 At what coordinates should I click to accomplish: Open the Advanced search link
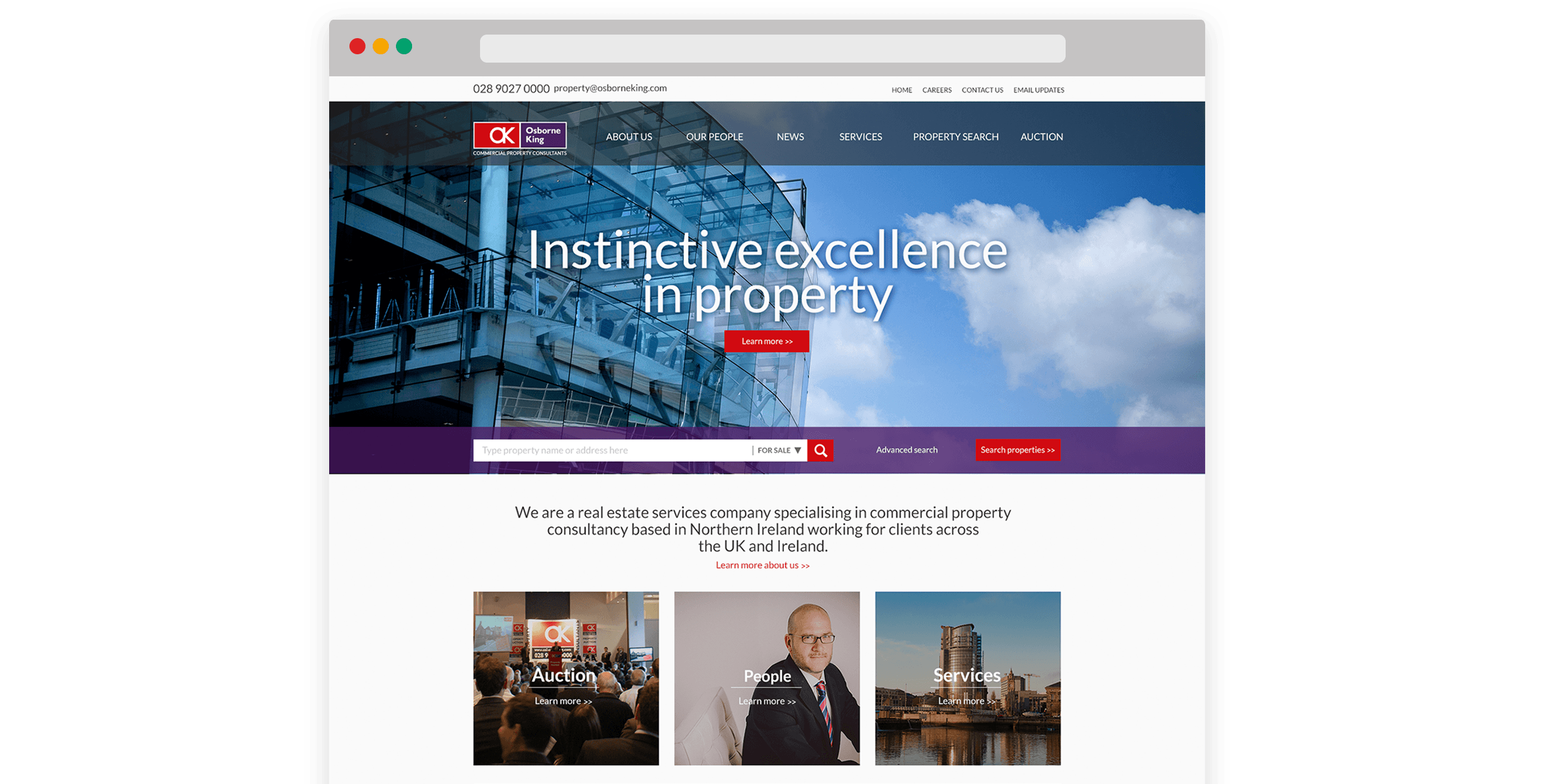tap(906, 450)
